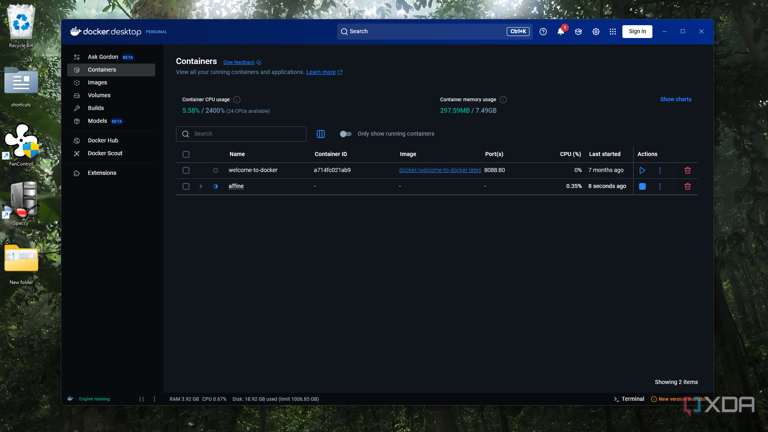This screenshot has width=768, height=432.
Task: Select Containers in the sidebar
Action: click(x=111, y=70)
